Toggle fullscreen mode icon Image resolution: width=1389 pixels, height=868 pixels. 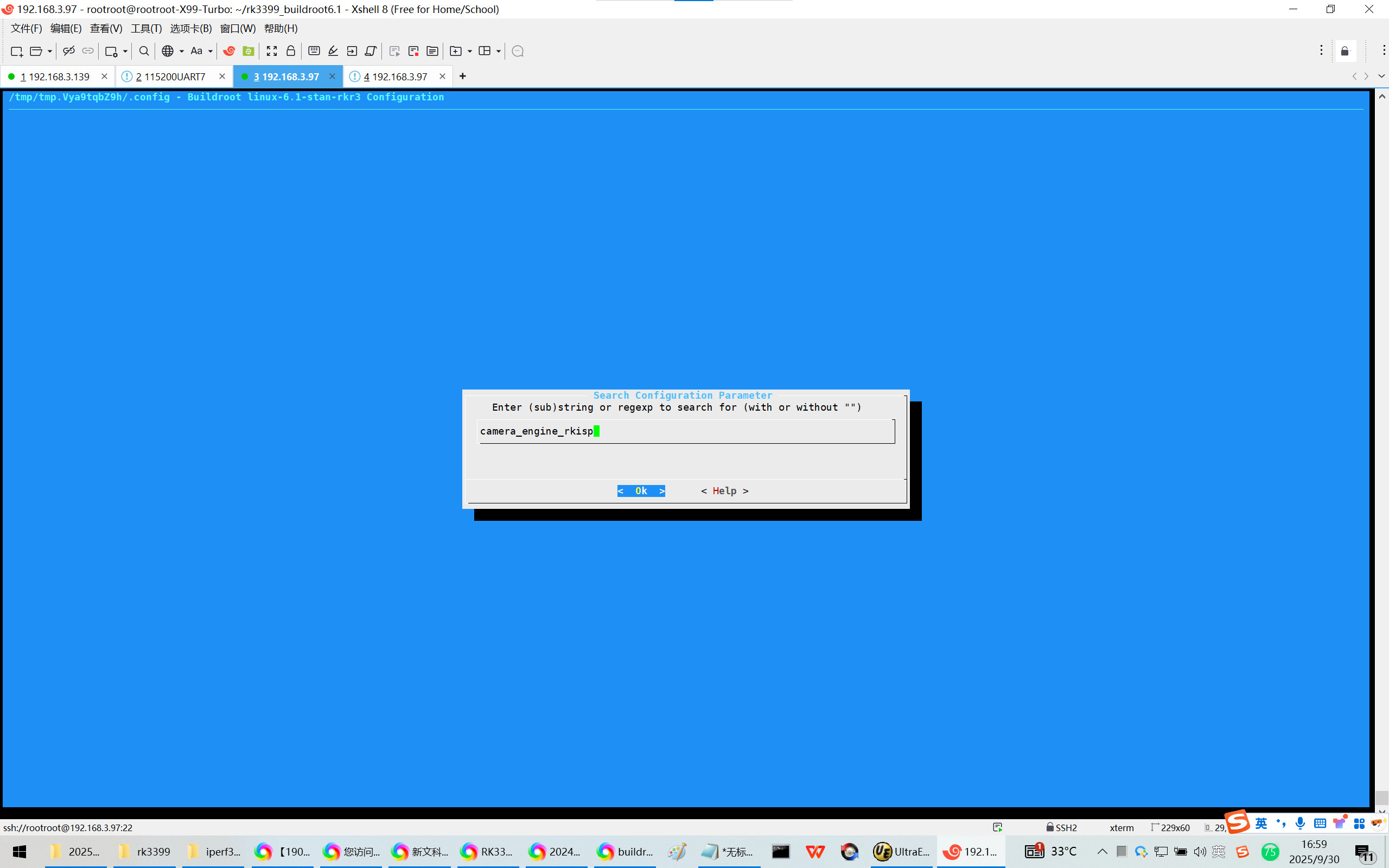click(271, 51)
